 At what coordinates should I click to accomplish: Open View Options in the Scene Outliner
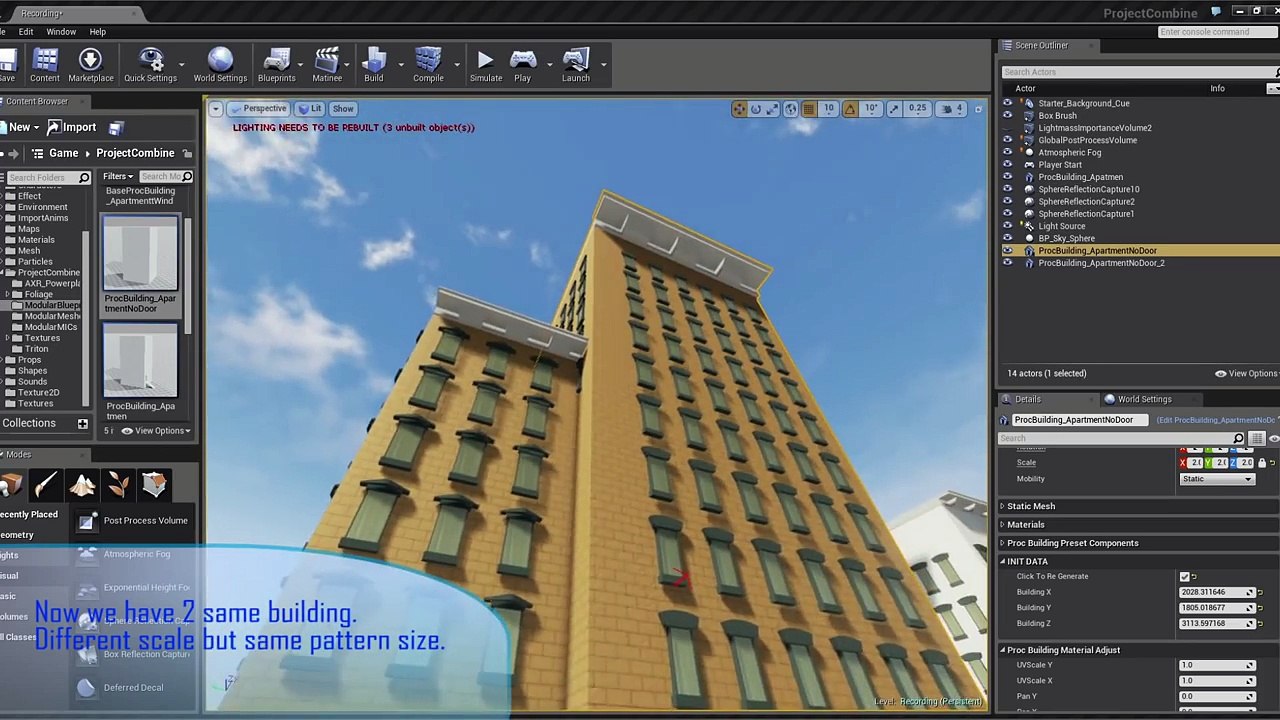click(1247, 374)
